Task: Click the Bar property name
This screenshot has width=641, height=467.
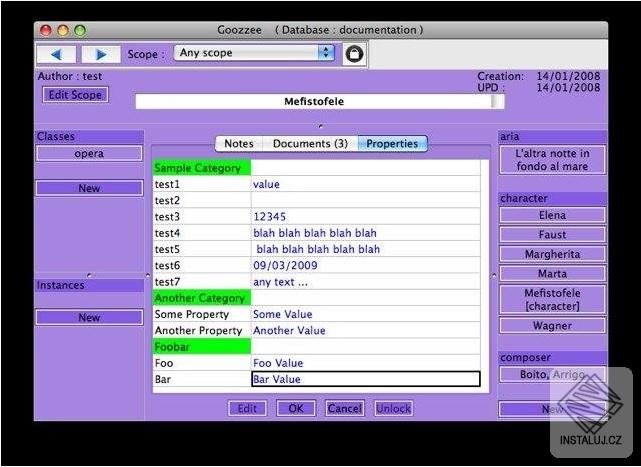Action: click(x=202, y=379)
